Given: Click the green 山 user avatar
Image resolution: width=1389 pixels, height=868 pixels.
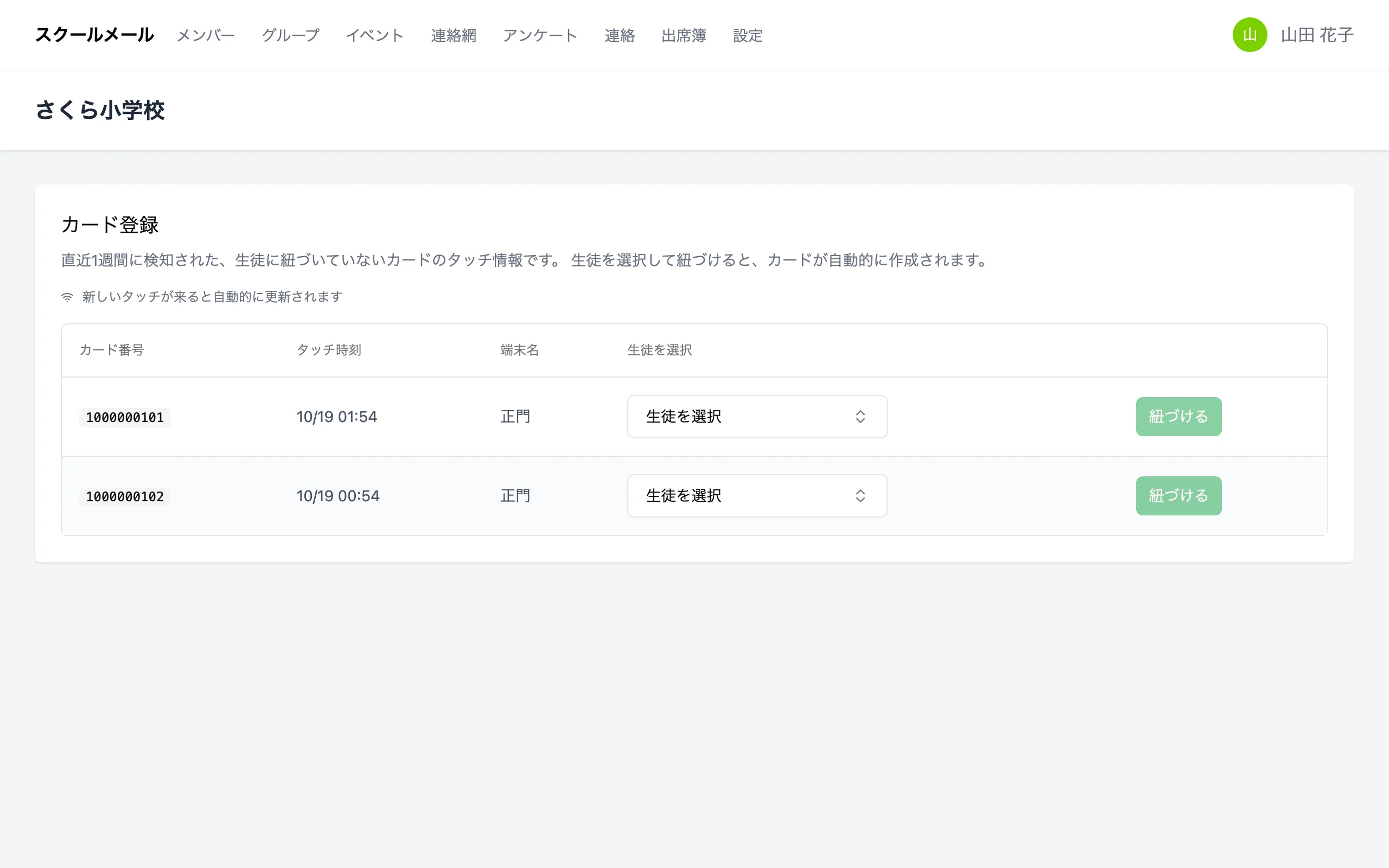Looking at the screenshot, I should coord(1250,35).
